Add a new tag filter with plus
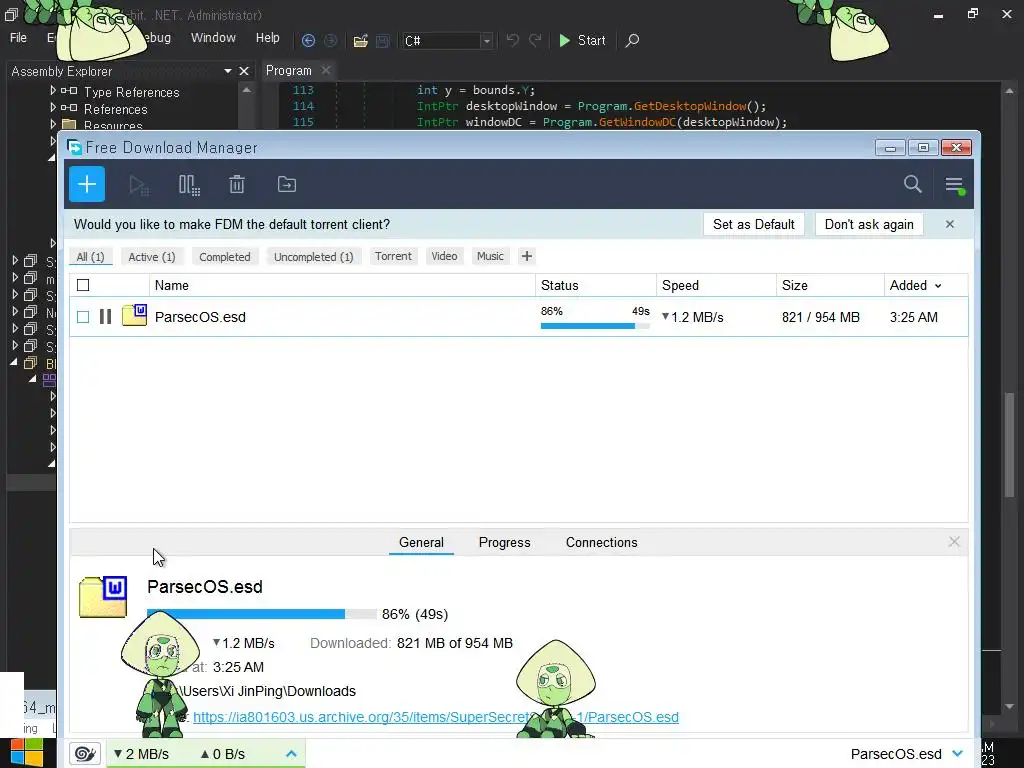 click(527, 257)
